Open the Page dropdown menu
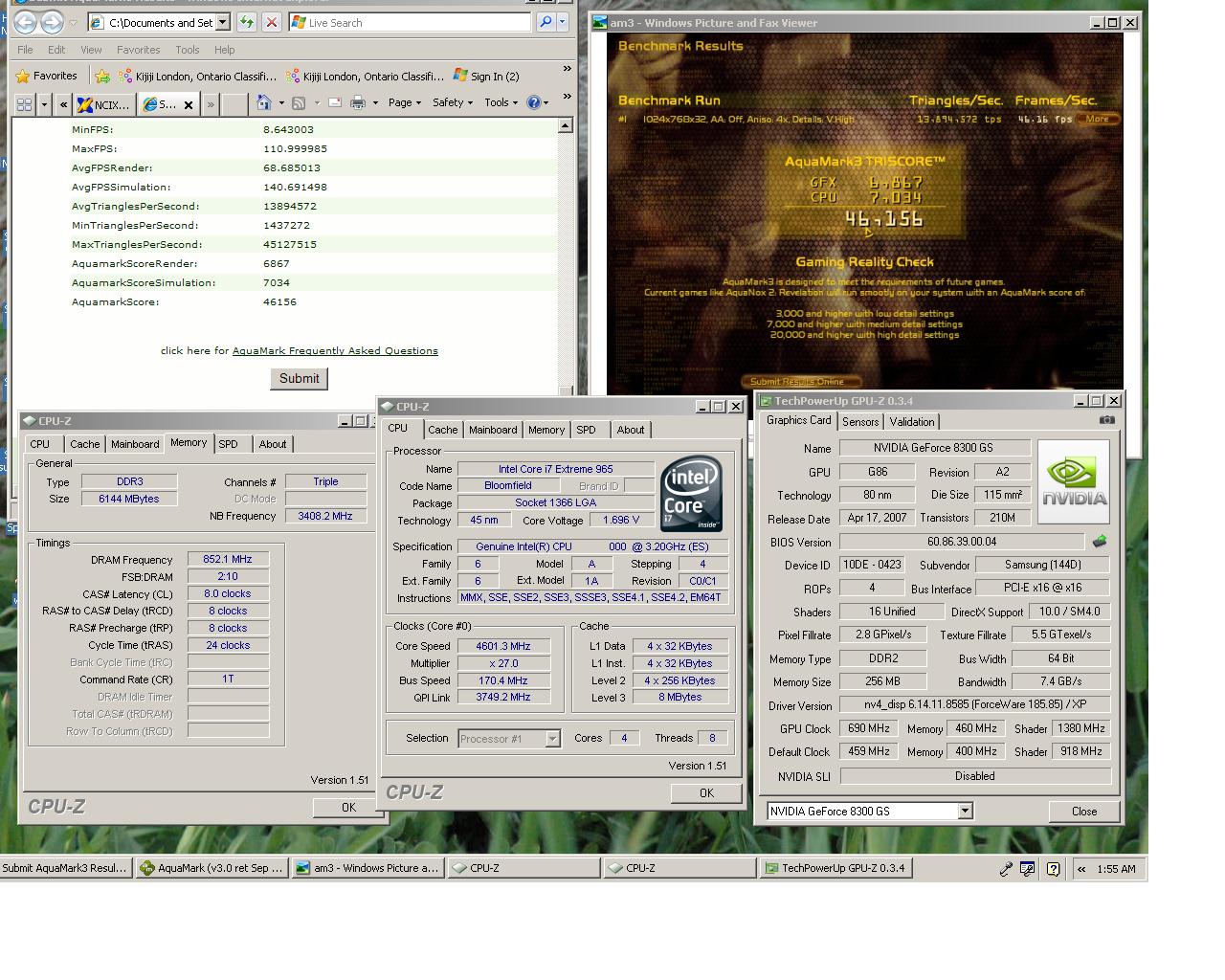Viewport: 1225px width, 980px height. pos(404,102)
